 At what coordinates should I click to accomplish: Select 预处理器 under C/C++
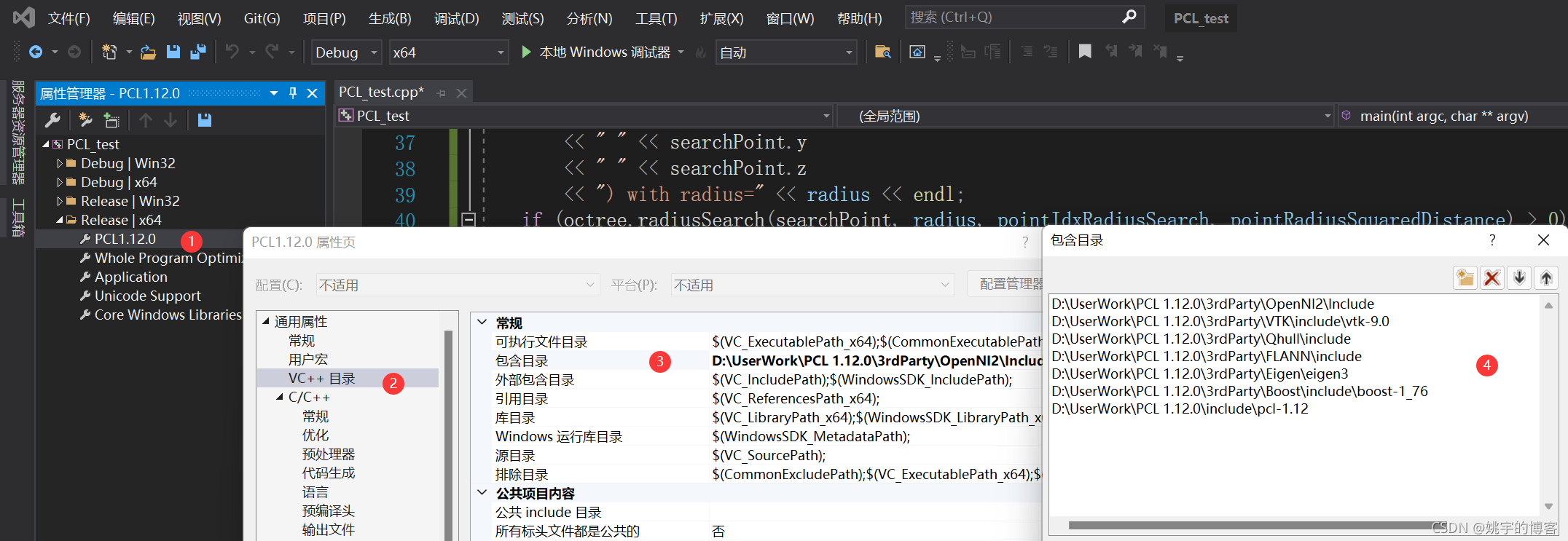click(x=329, y=454)
